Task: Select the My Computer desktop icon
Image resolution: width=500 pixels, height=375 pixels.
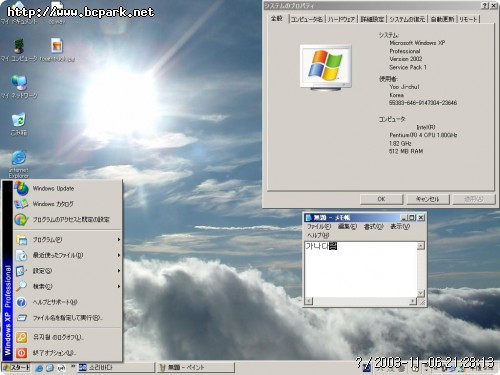Action: point(19,50)
